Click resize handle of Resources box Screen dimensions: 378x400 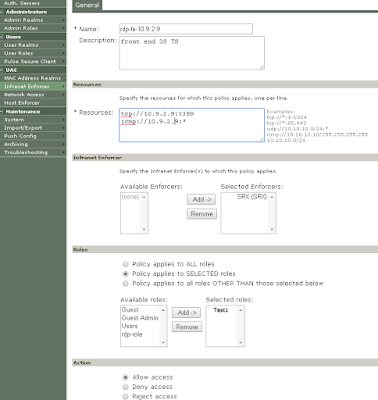(x=262, y=140)
